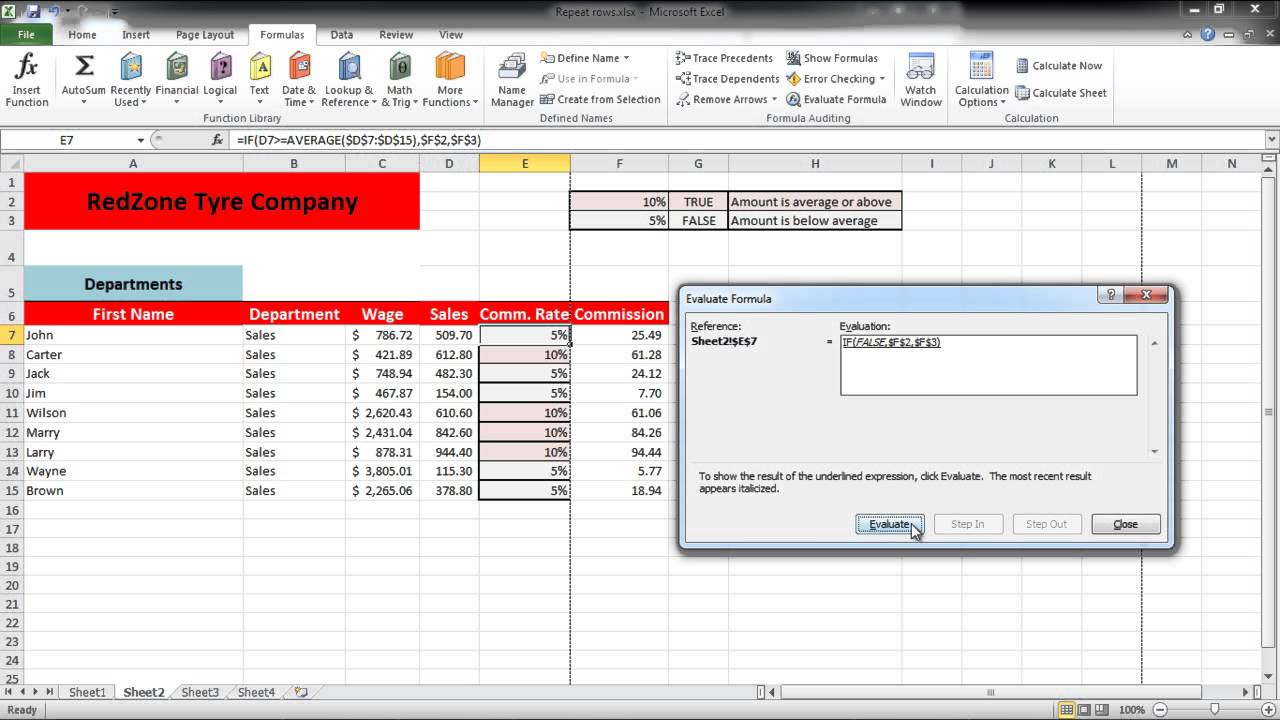Customize Quick Access Toolbar dropdown
This screenshot has height=720, width=1280.
(x=114, y=12)
